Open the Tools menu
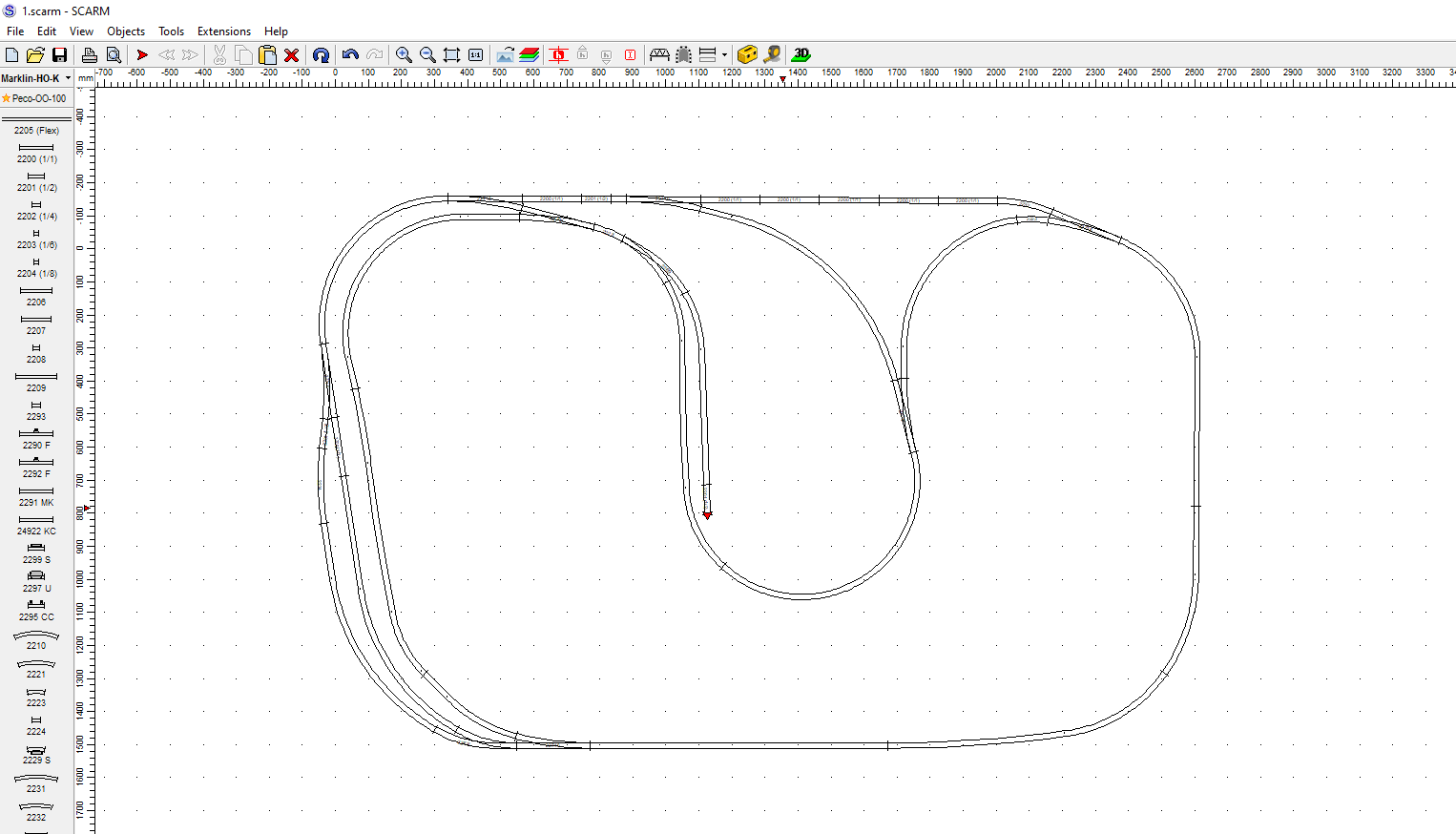Image resolution: width=1456 pixels, height=834 pixels. [172, 31]
